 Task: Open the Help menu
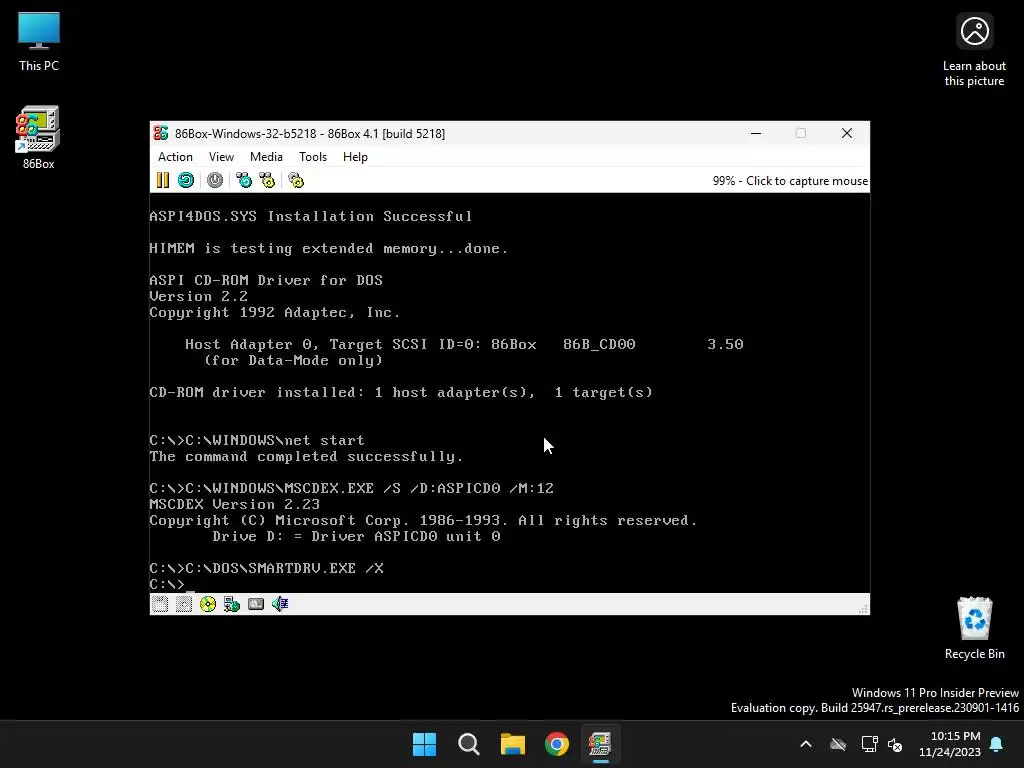pyautogui.click(x=355, y=157)
